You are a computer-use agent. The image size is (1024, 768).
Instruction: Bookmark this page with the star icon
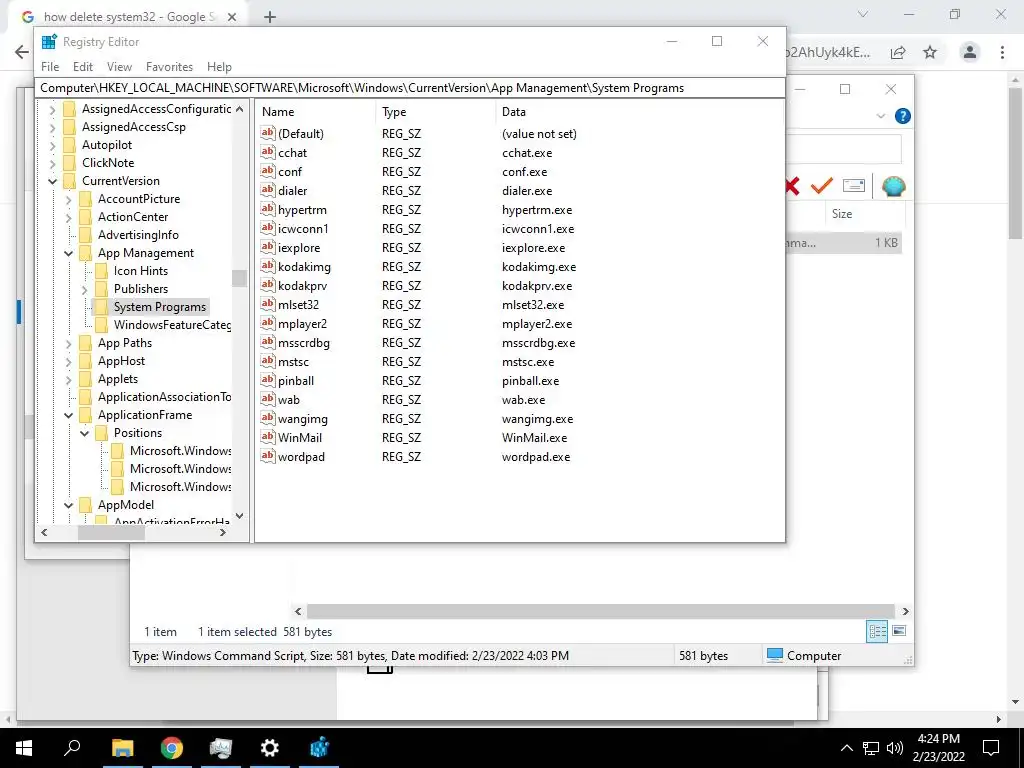(930, 52)
